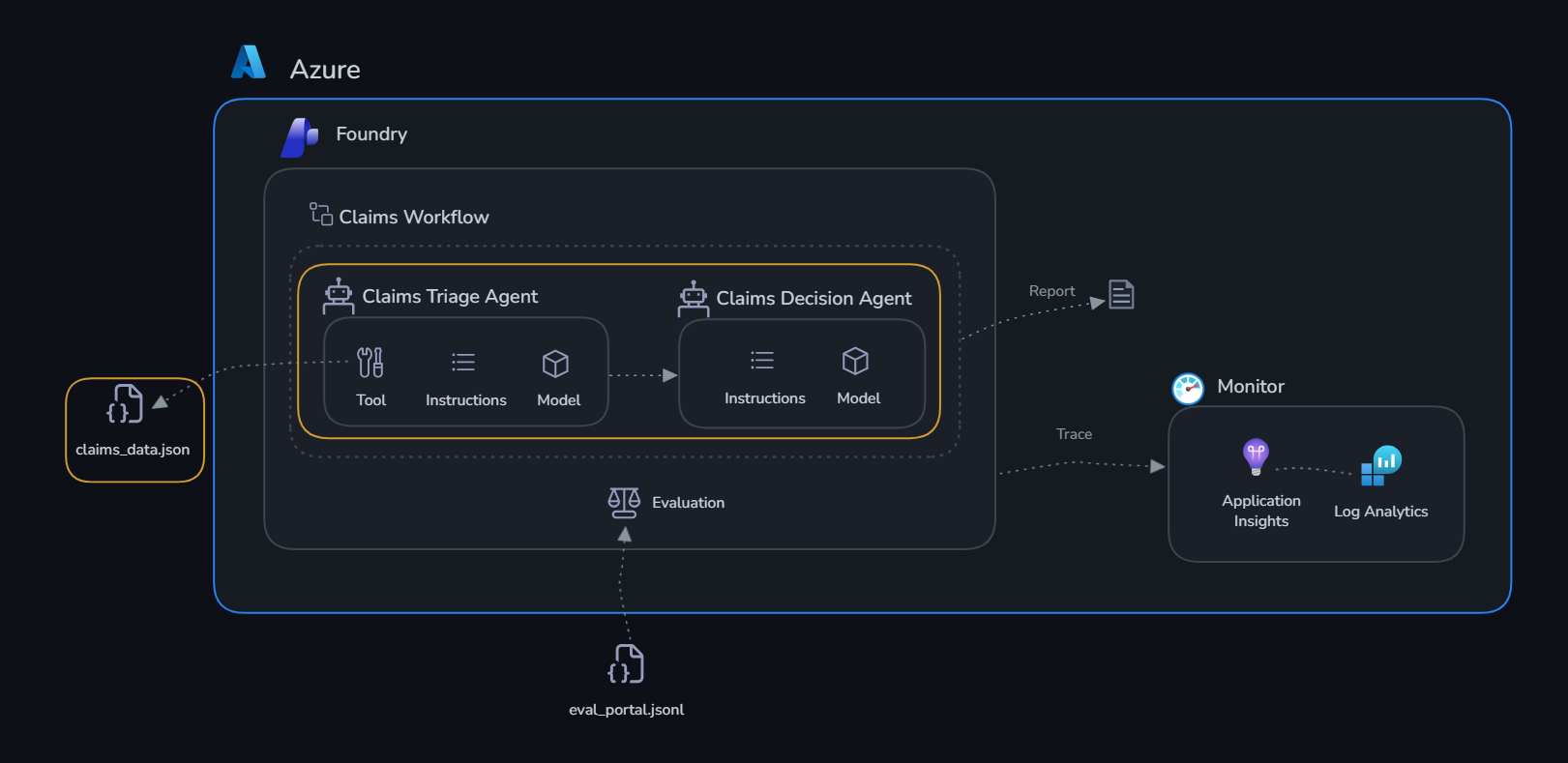Click the Claims Decision Agent robot icon
Screen dimensions: 1568x763
click(694, 298)
